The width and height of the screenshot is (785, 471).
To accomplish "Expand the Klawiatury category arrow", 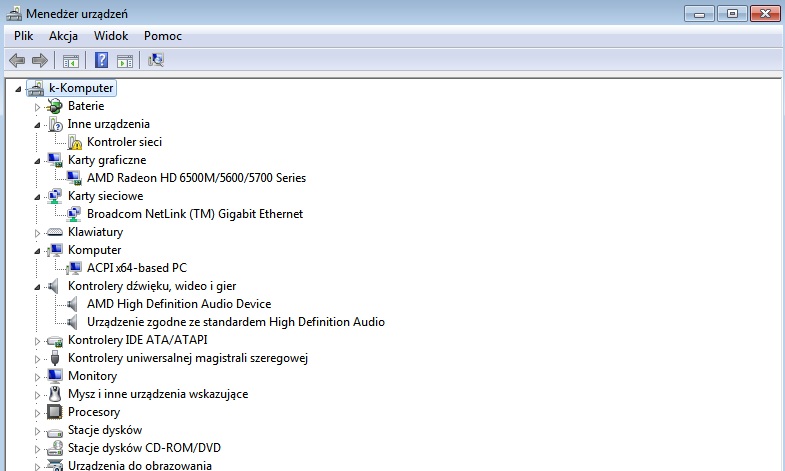I will pos(37,233).
